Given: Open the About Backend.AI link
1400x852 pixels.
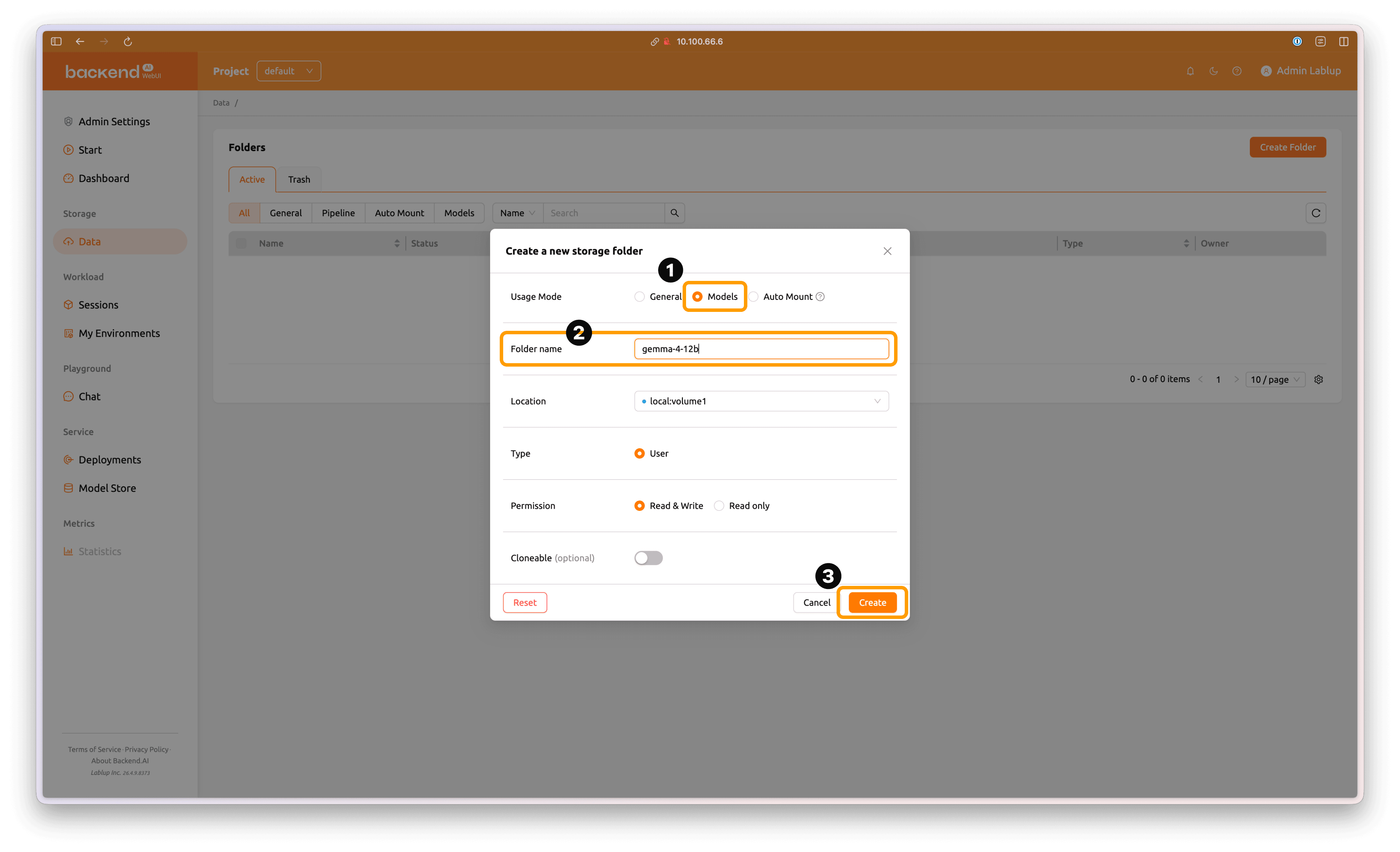Looking at the screenshot, I should click(x=120, y=761).
